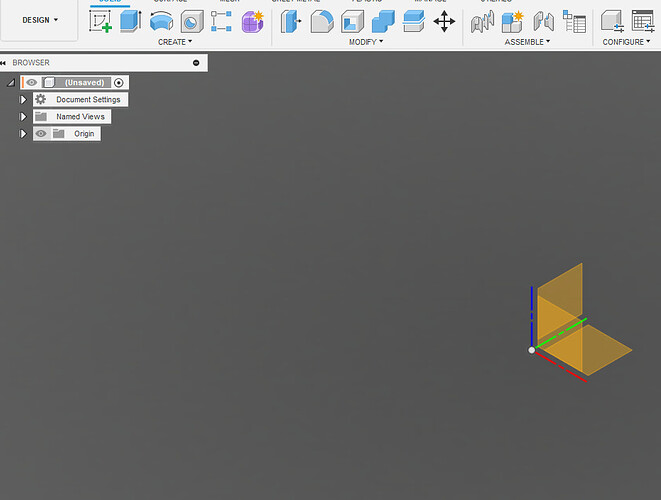Expand the Document Settings tree node
This screenshot has width=661, height=500.
[23, 100]
